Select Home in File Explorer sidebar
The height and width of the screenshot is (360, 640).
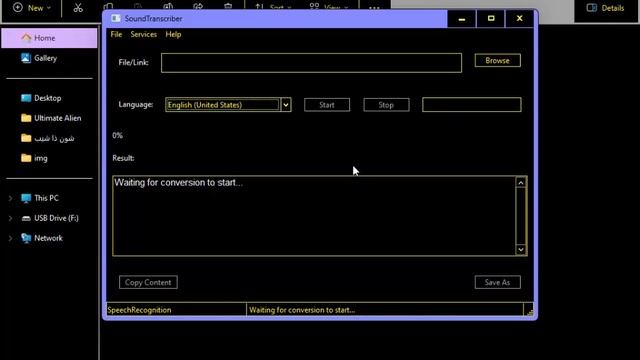(x=49, y=38)
